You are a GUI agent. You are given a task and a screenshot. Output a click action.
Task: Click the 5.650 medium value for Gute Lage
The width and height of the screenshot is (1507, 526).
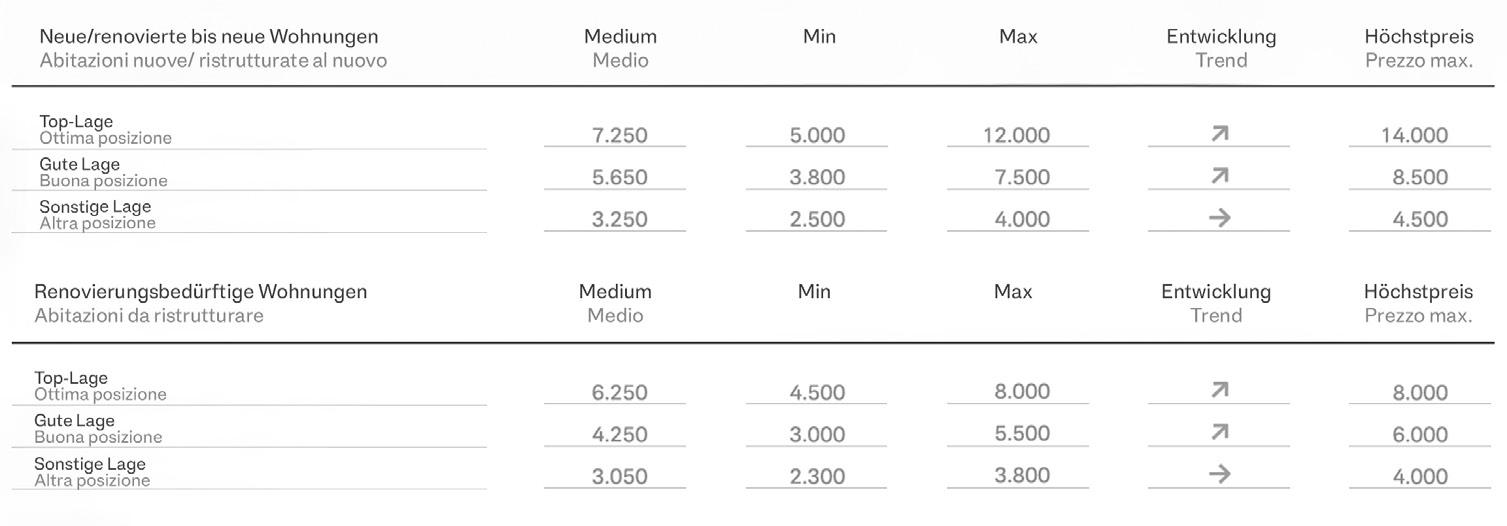pyautogui.click(x=620, y=177)
